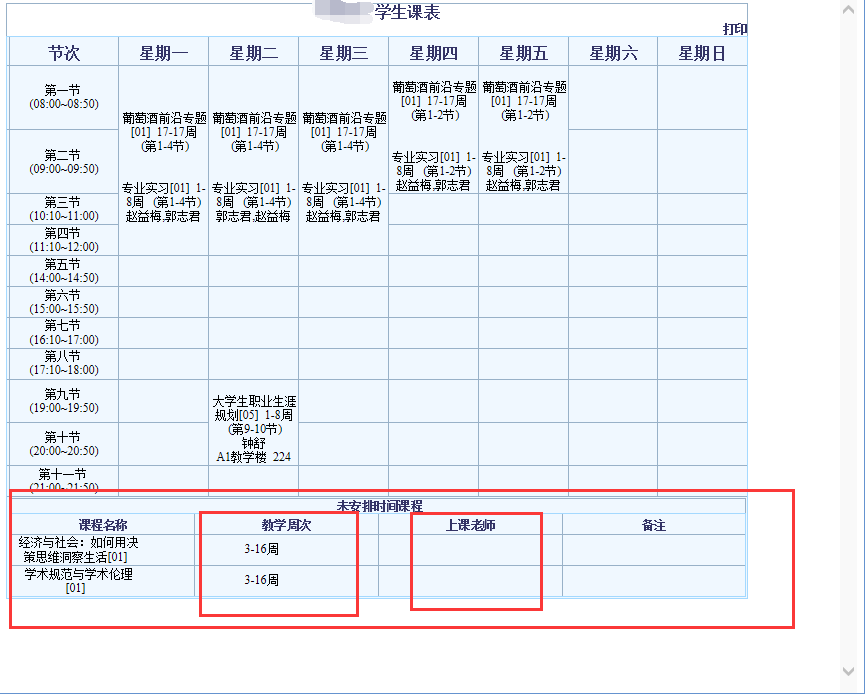Click the 上课老师 column header

point(470,525)
